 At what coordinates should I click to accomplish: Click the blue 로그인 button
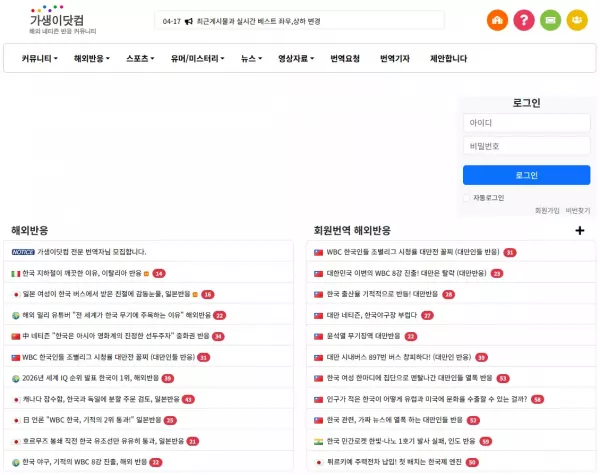(527, 175)
